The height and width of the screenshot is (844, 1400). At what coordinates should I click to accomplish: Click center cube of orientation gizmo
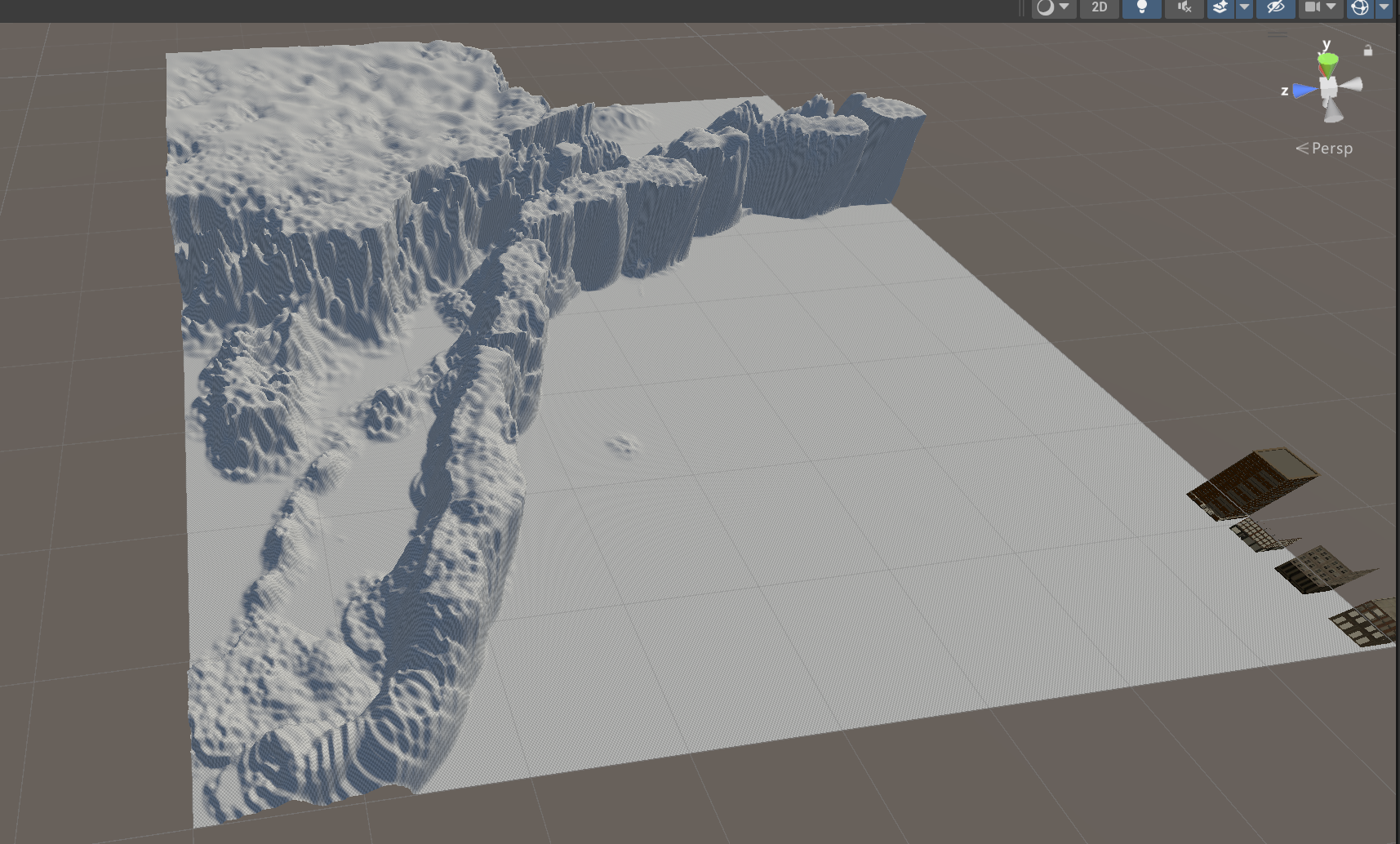[x=1329, y=87]
